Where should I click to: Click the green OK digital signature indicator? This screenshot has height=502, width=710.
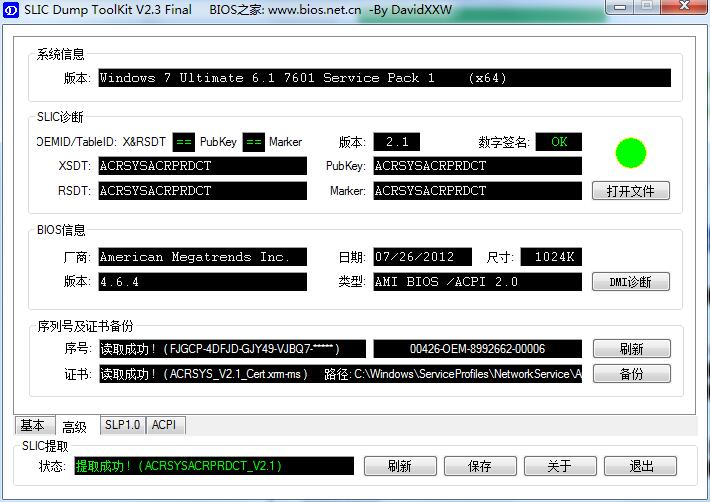[x=558, y=142]
